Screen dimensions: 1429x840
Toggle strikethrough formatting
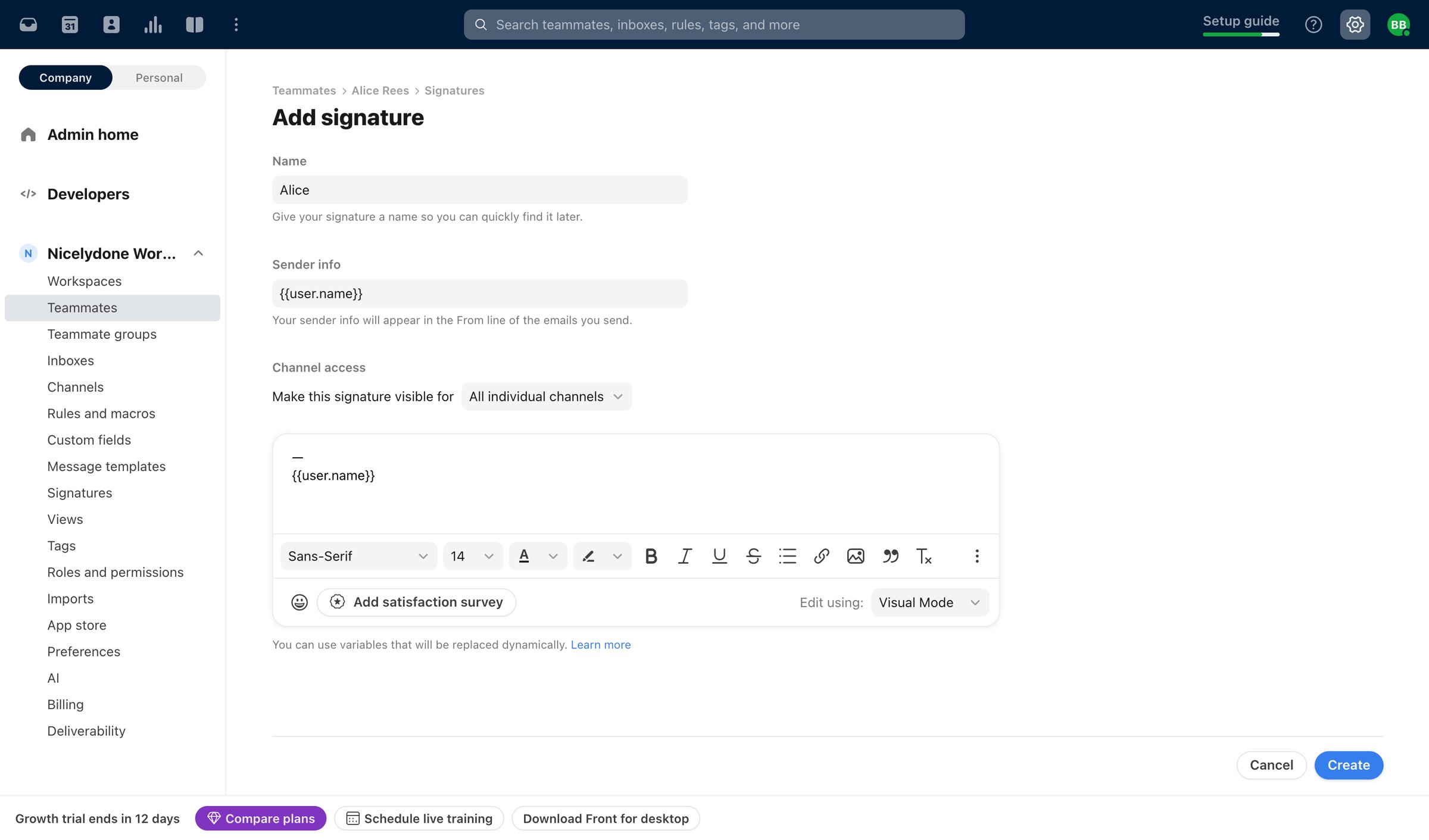click(x=753, y=556)
